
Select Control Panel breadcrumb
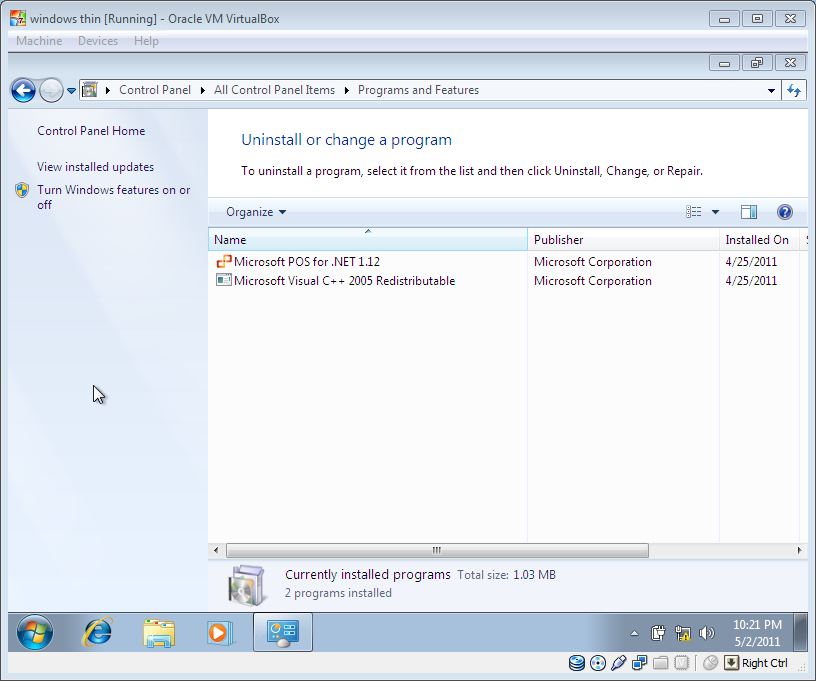pyautogui.click(x=155, y=90)
